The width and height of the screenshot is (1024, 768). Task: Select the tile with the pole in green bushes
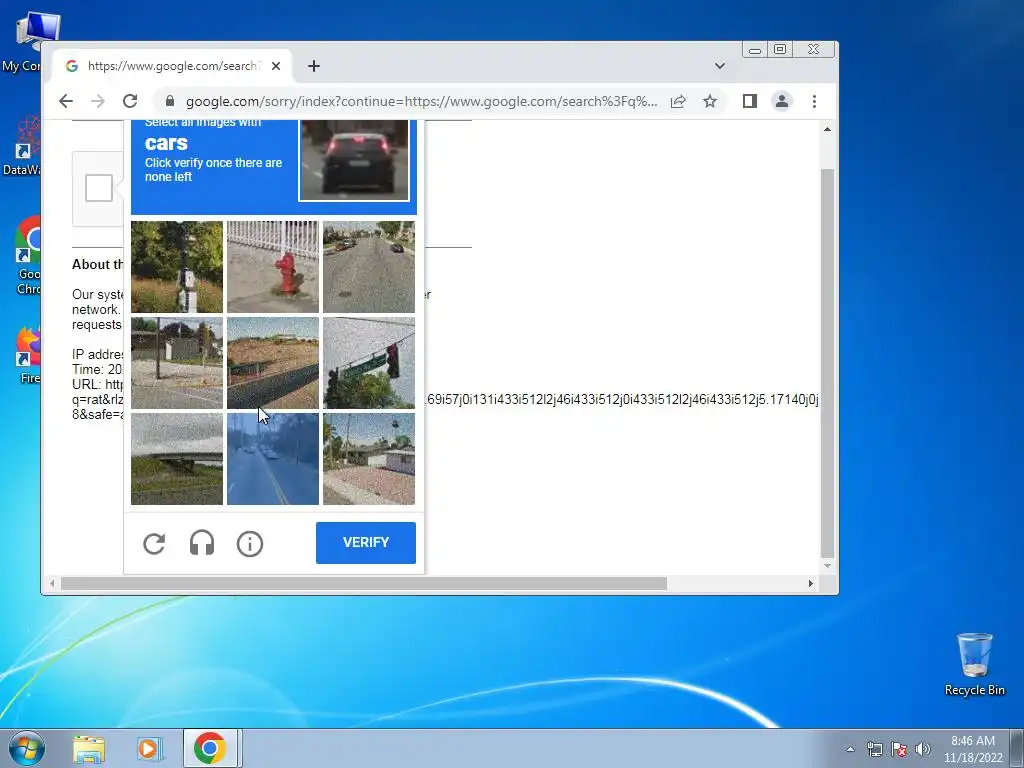tap(177, 266)
